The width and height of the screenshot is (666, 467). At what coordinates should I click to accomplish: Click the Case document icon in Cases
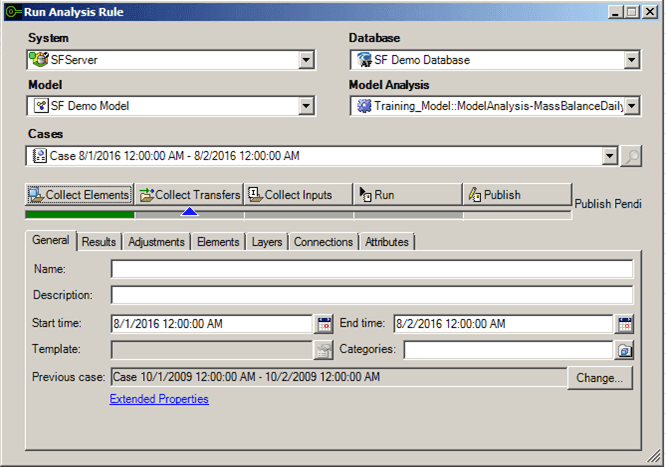(40, 156)
